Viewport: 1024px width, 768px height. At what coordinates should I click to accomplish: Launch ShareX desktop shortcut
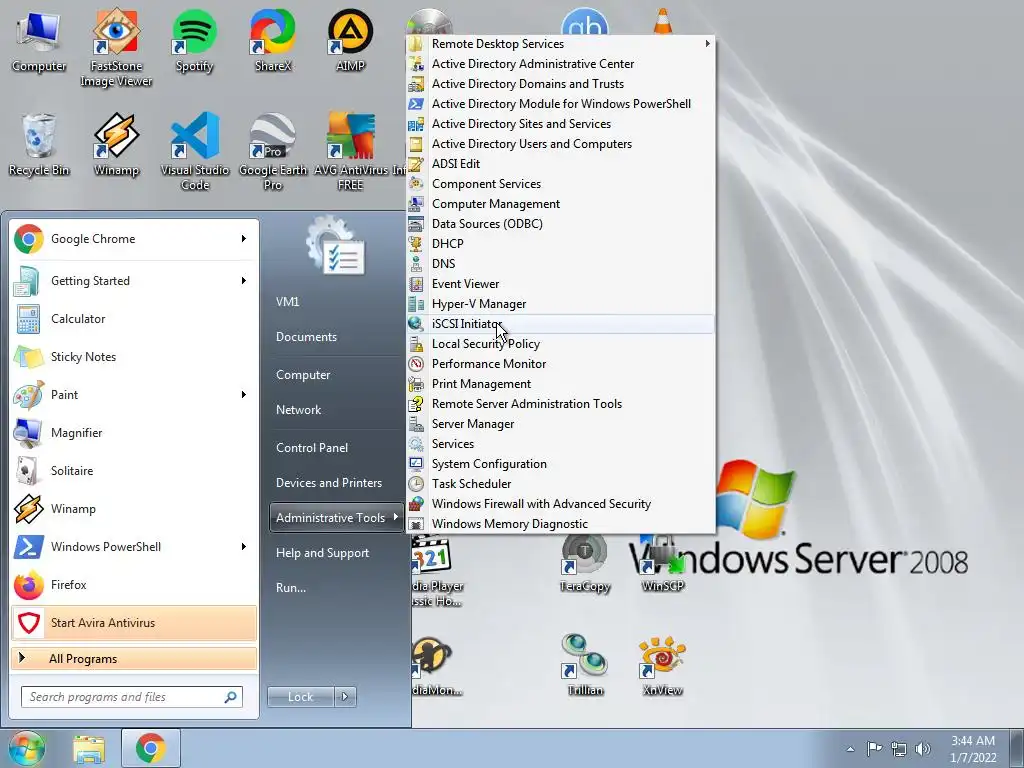pos(272,41)
